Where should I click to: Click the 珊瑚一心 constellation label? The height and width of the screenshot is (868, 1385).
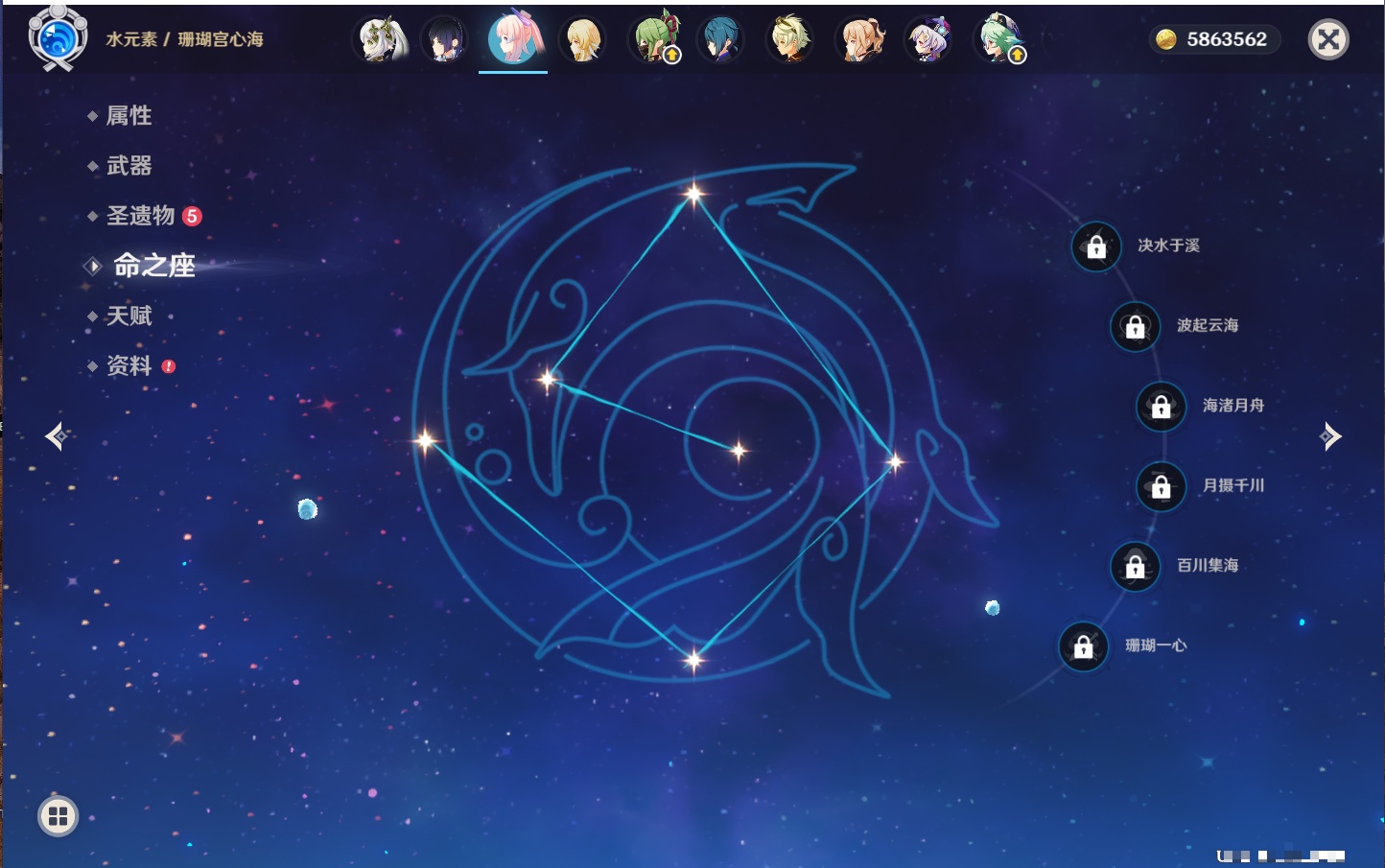pos(1156,645)
